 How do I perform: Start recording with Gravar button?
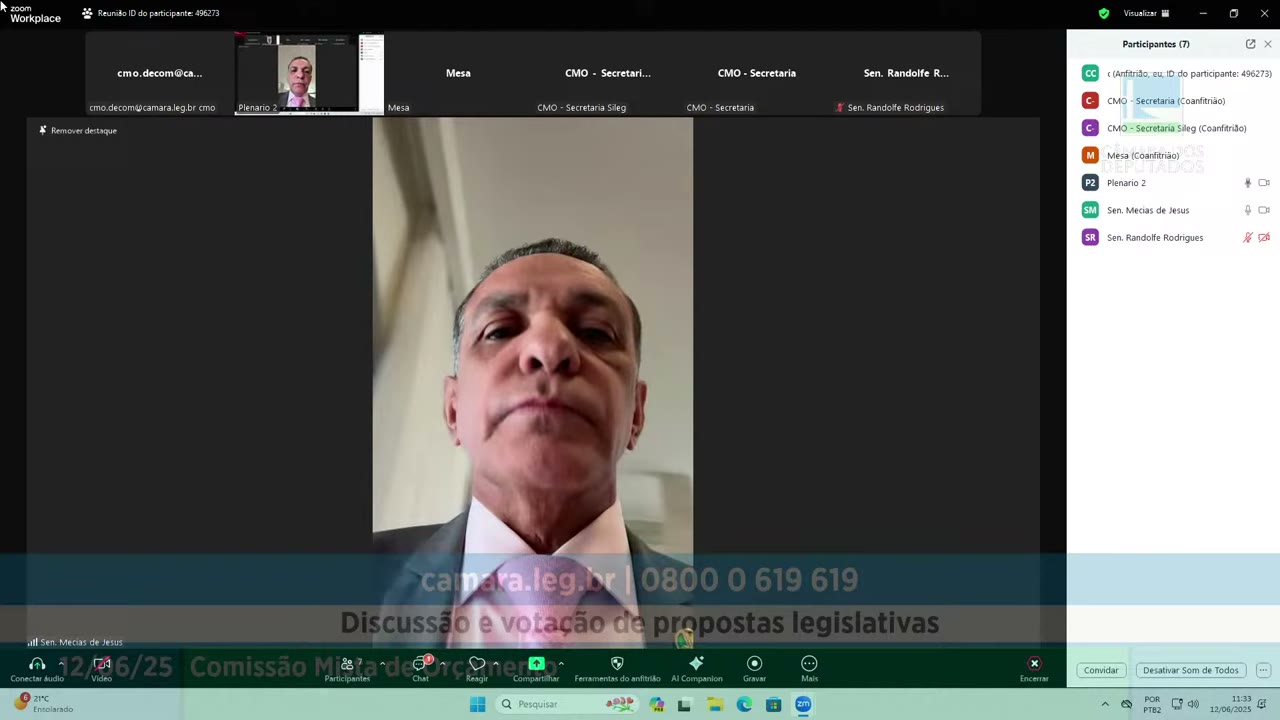click(x=755, y=668)
